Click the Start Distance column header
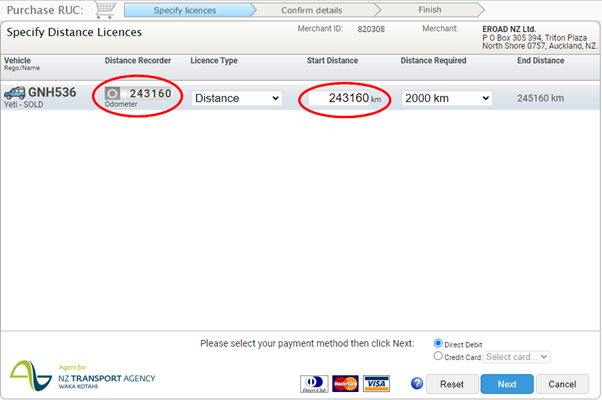This screenshot has width=602, height=400. (x=332, y=61)
